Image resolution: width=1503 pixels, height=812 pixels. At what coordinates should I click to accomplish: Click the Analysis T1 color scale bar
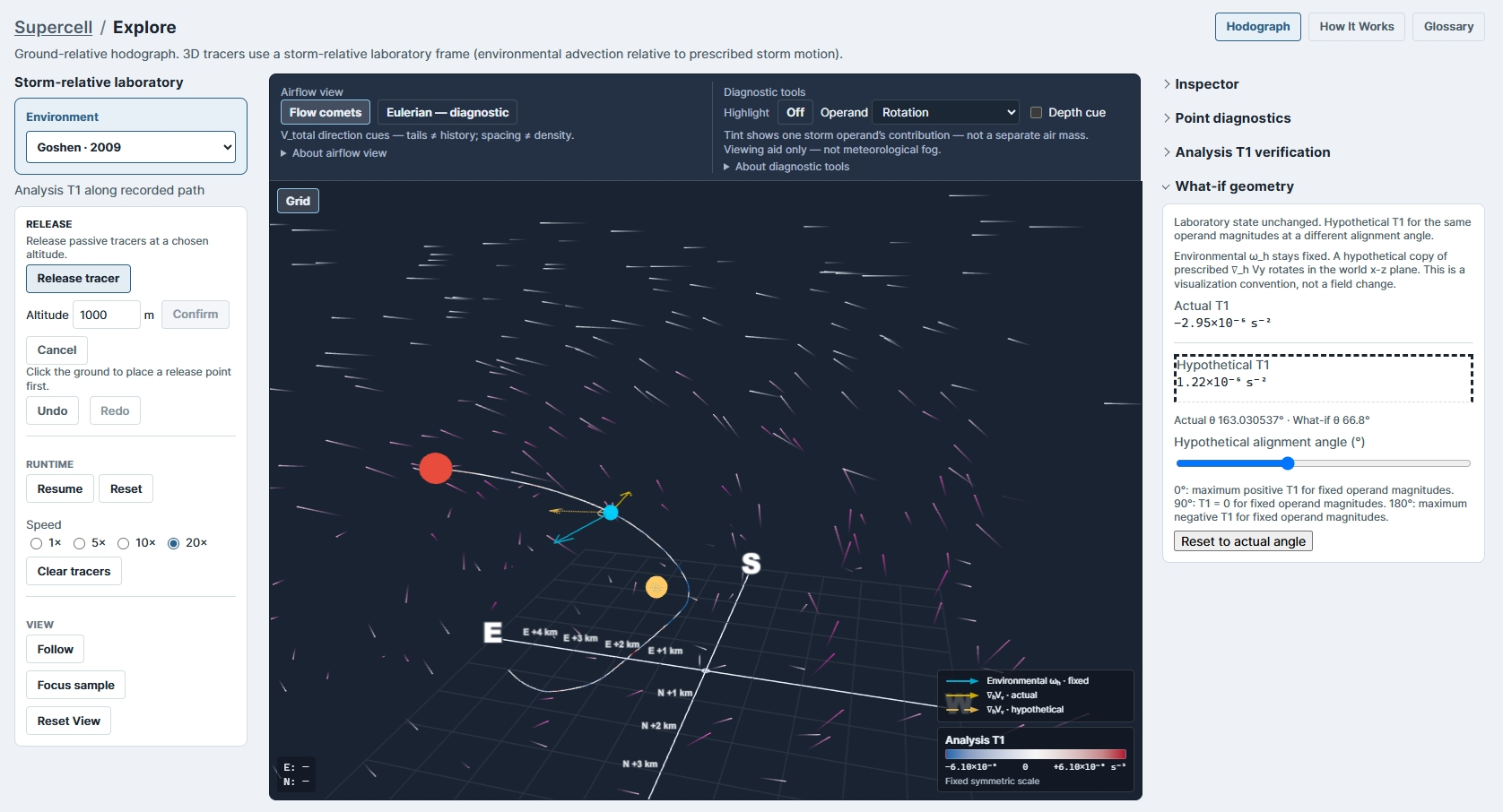1035,755
